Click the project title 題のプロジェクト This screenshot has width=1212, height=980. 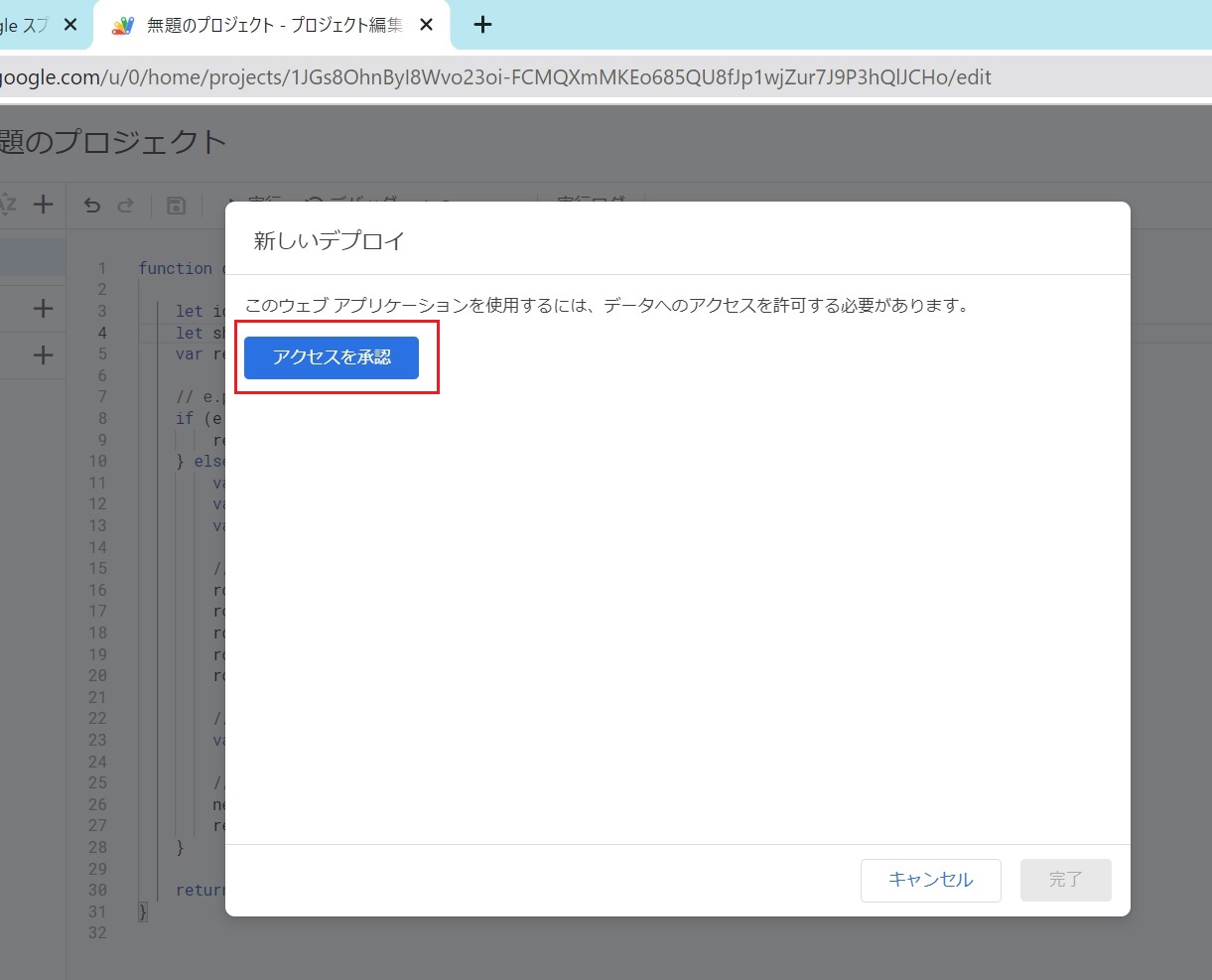tap(113, 142)
